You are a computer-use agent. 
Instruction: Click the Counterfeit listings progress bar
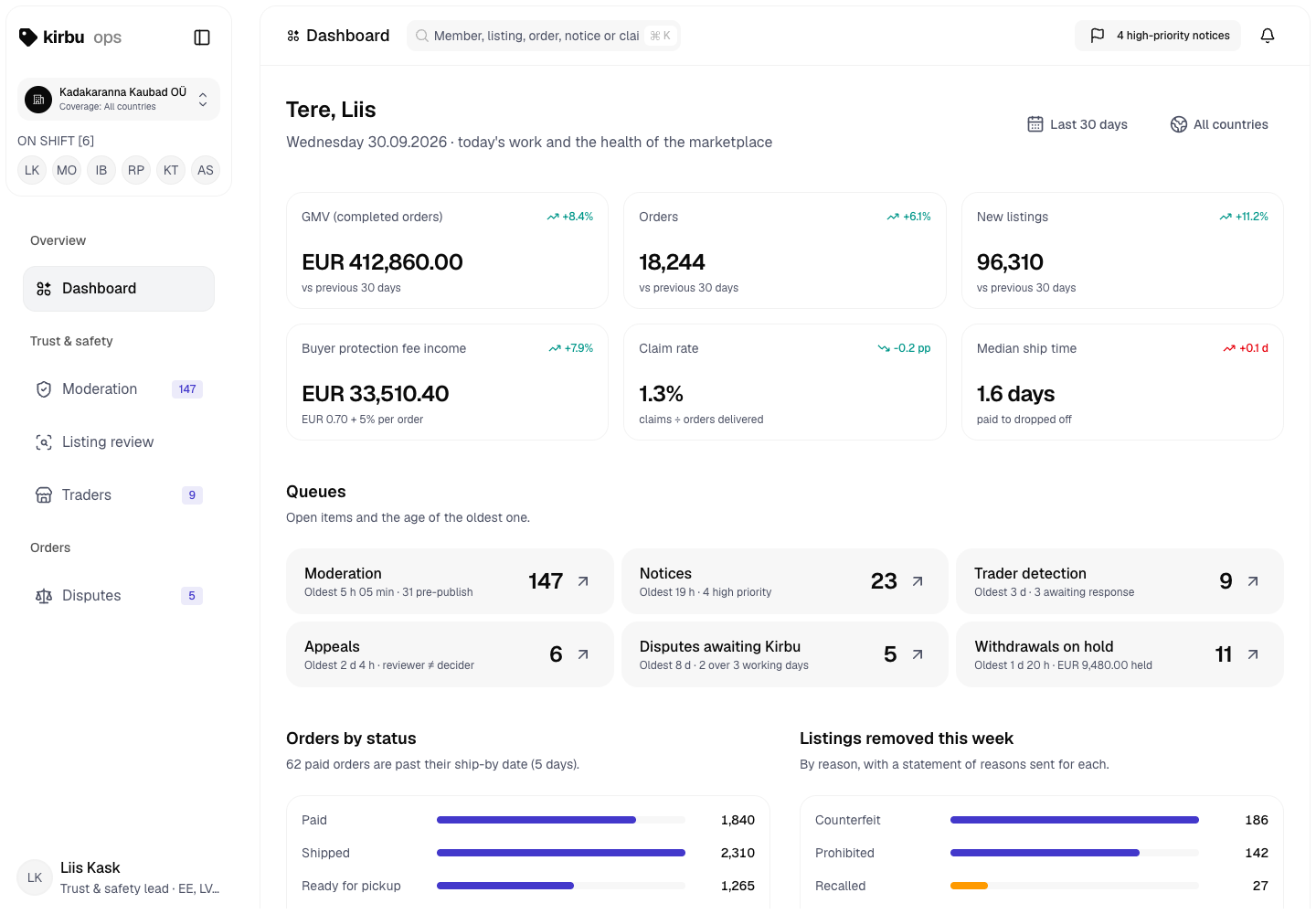tap(1075, 820)
